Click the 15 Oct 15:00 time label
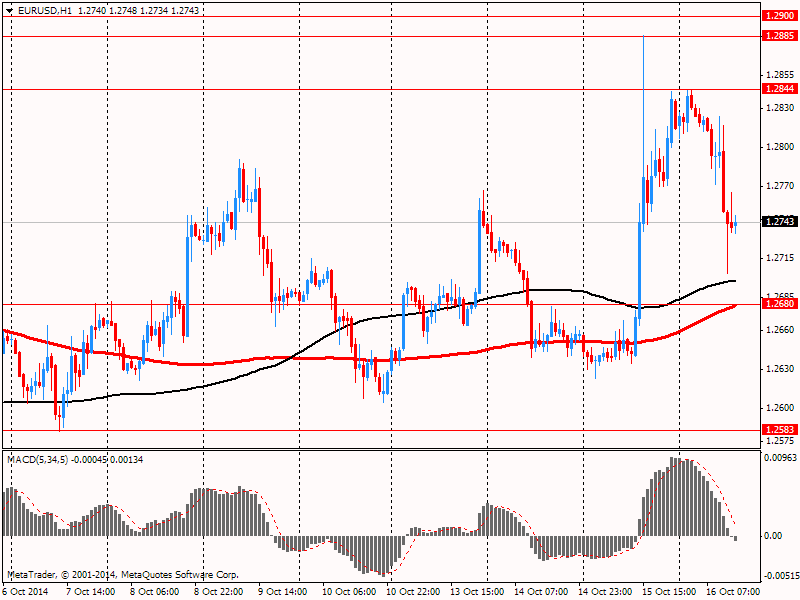This screenshot has width=800, height=600. [x=669, y=592]
